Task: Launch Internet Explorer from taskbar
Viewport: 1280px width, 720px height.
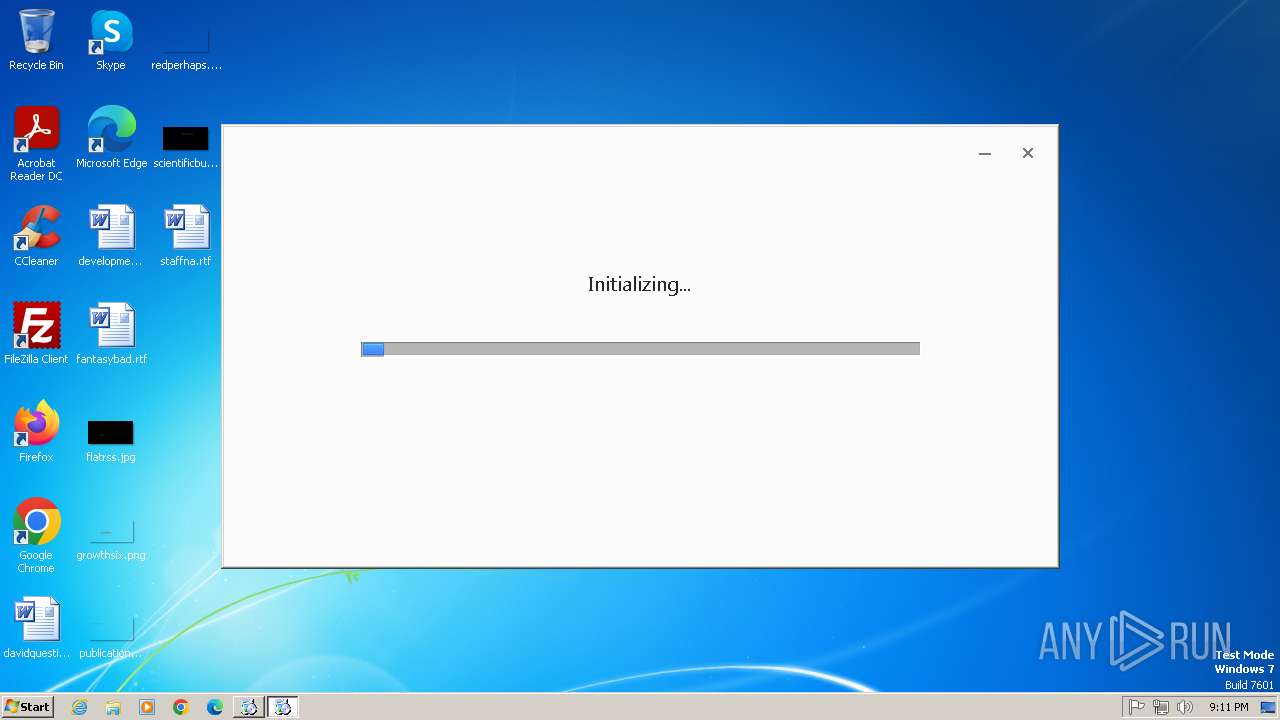Action: click(79, 707)
